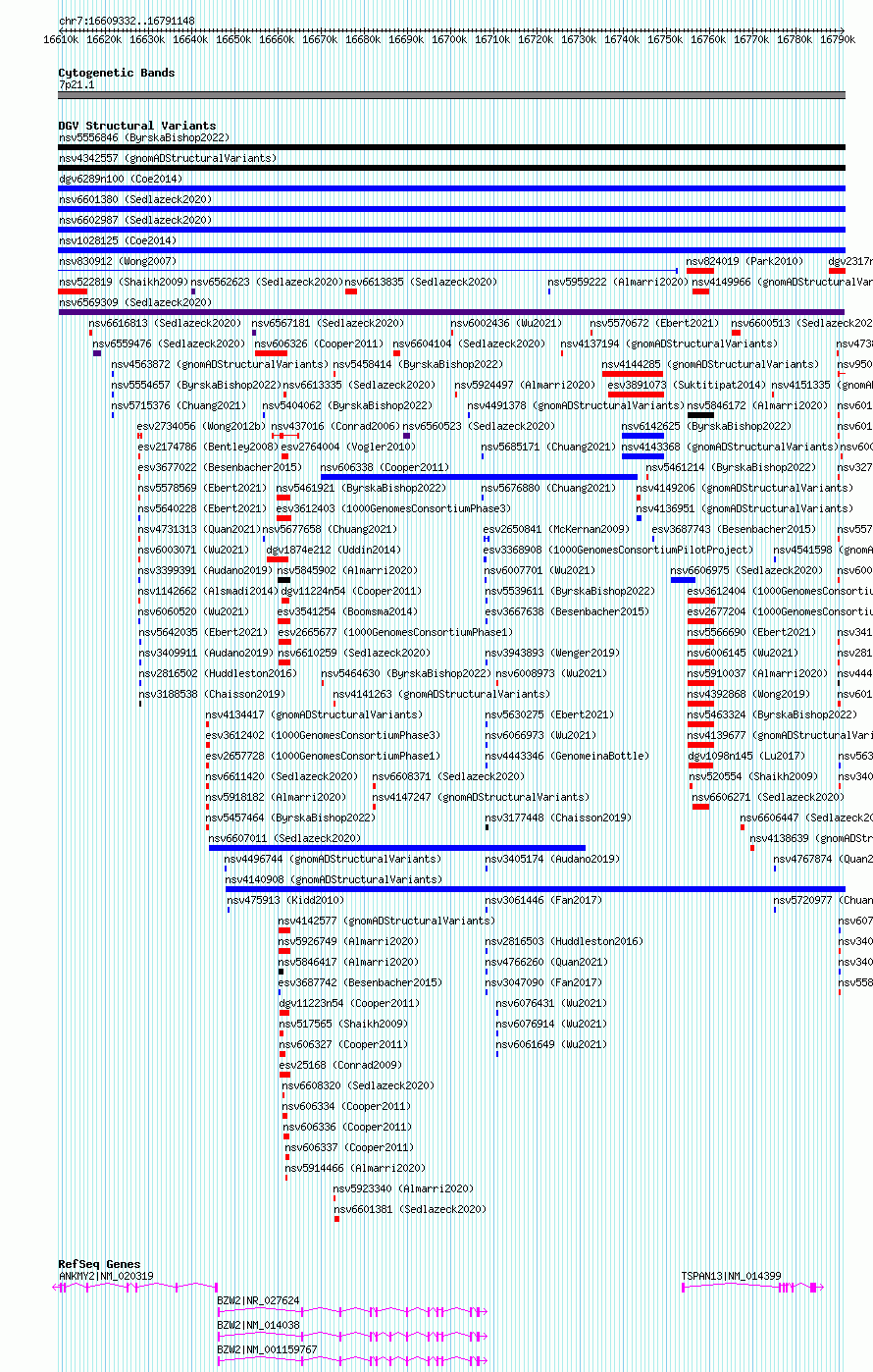Open dgv1098n145 (Lu2017) label

[746, 757]
